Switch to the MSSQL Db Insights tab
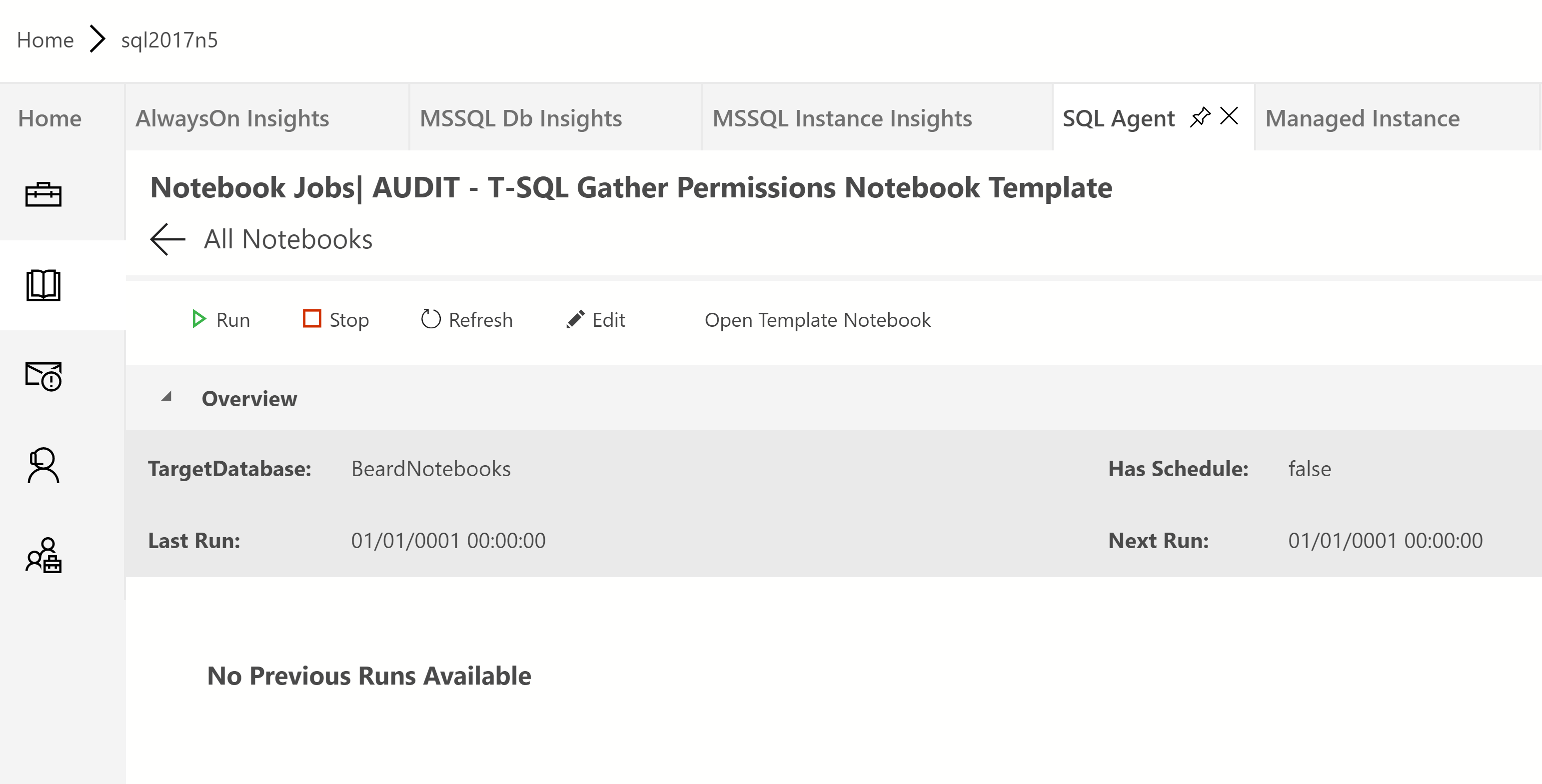 (521, 118)
